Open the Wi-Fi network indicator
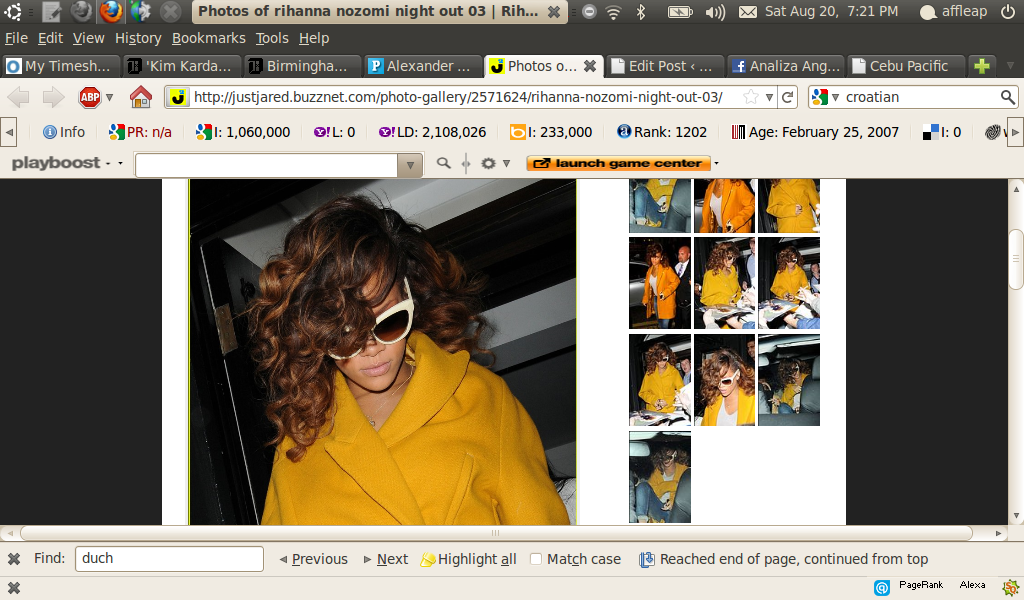Viewport: 1024px width, 600px height. click(x=613, y=12)
